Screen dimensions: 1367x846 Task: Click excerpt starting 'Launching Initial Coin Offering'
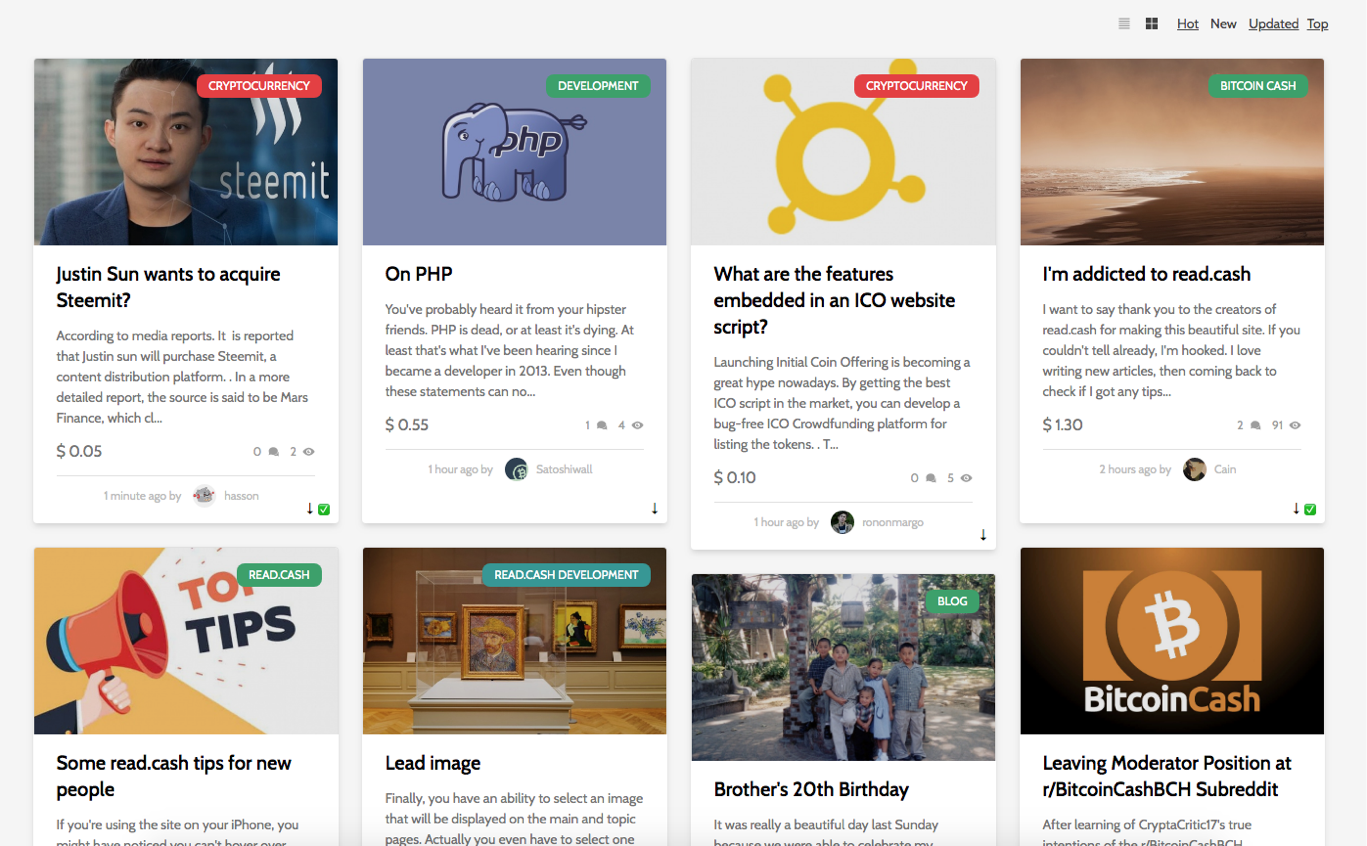(842, 403)
